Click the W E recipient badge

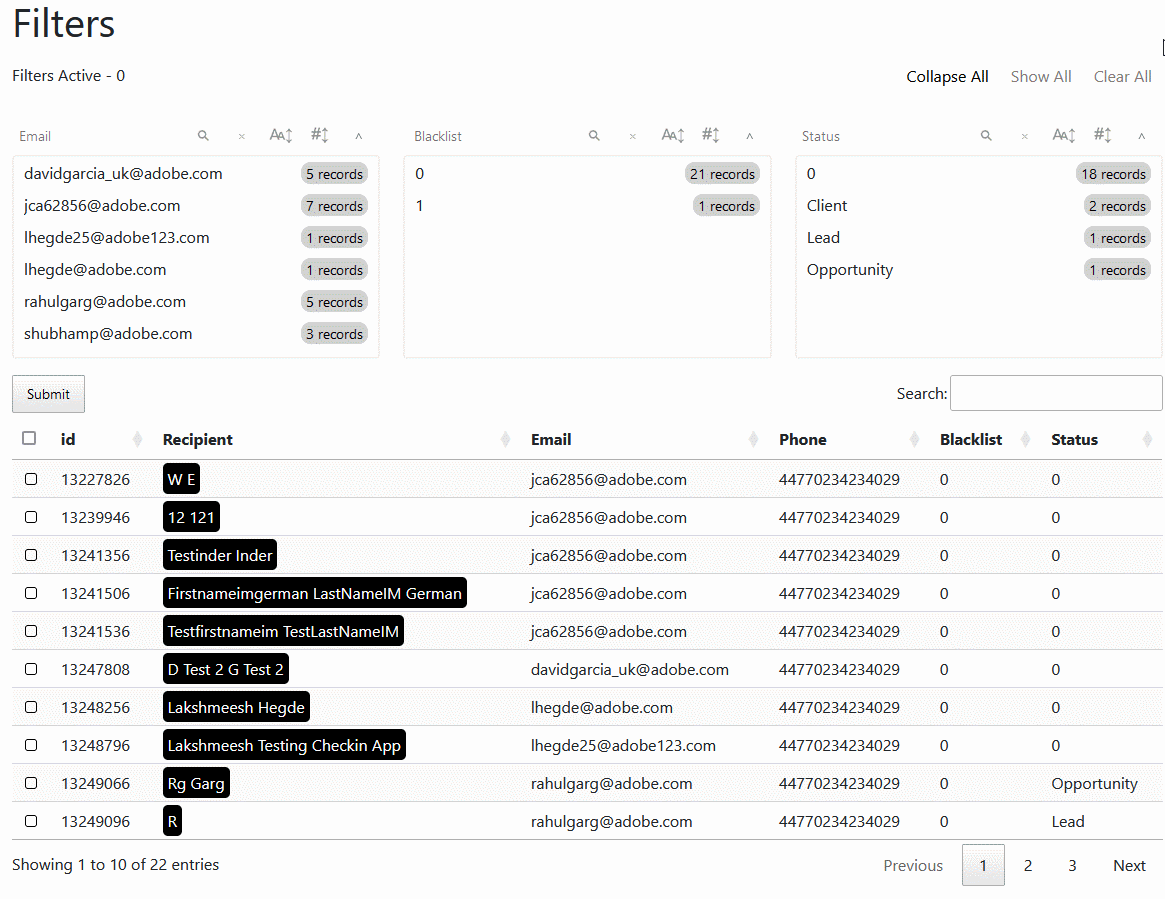(181, 479)
